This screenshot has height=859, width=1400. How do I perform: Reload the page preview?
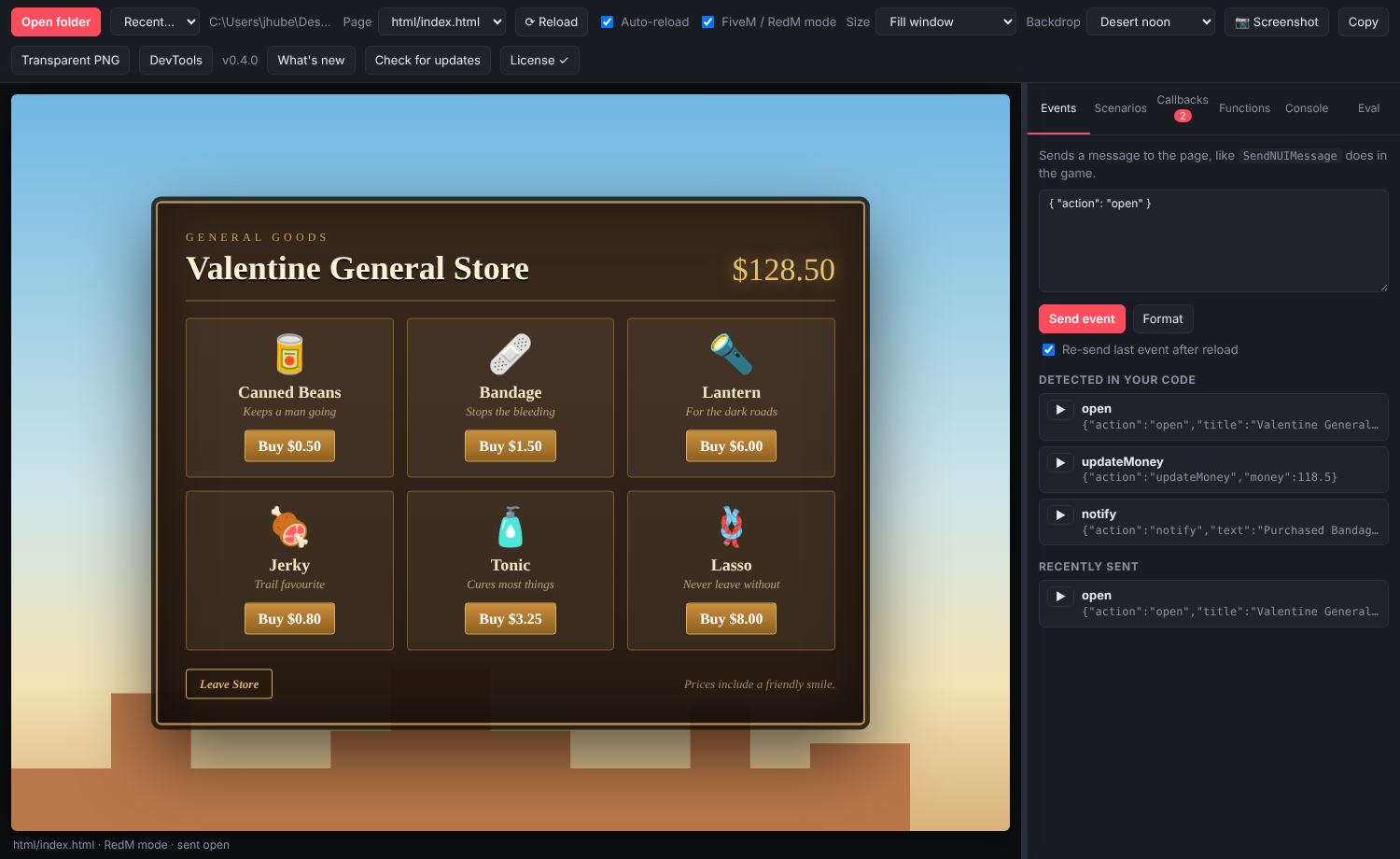coord(552,21)
